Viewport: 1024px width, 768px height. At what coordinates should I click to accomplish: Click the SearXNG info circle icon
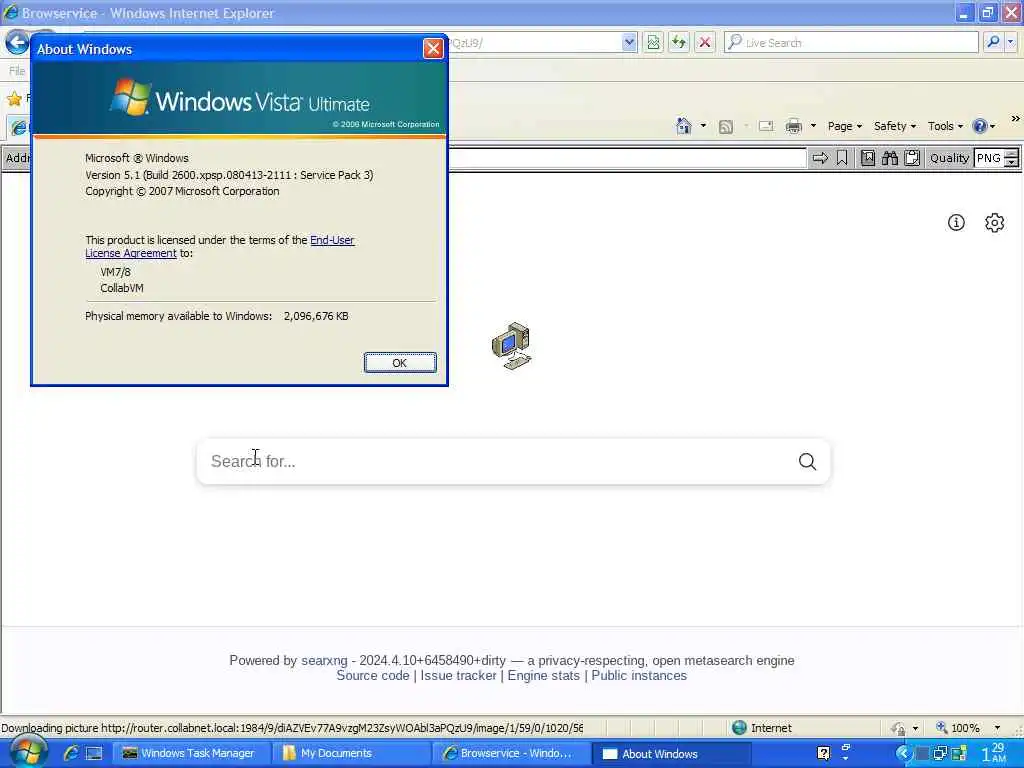point(956,223)
